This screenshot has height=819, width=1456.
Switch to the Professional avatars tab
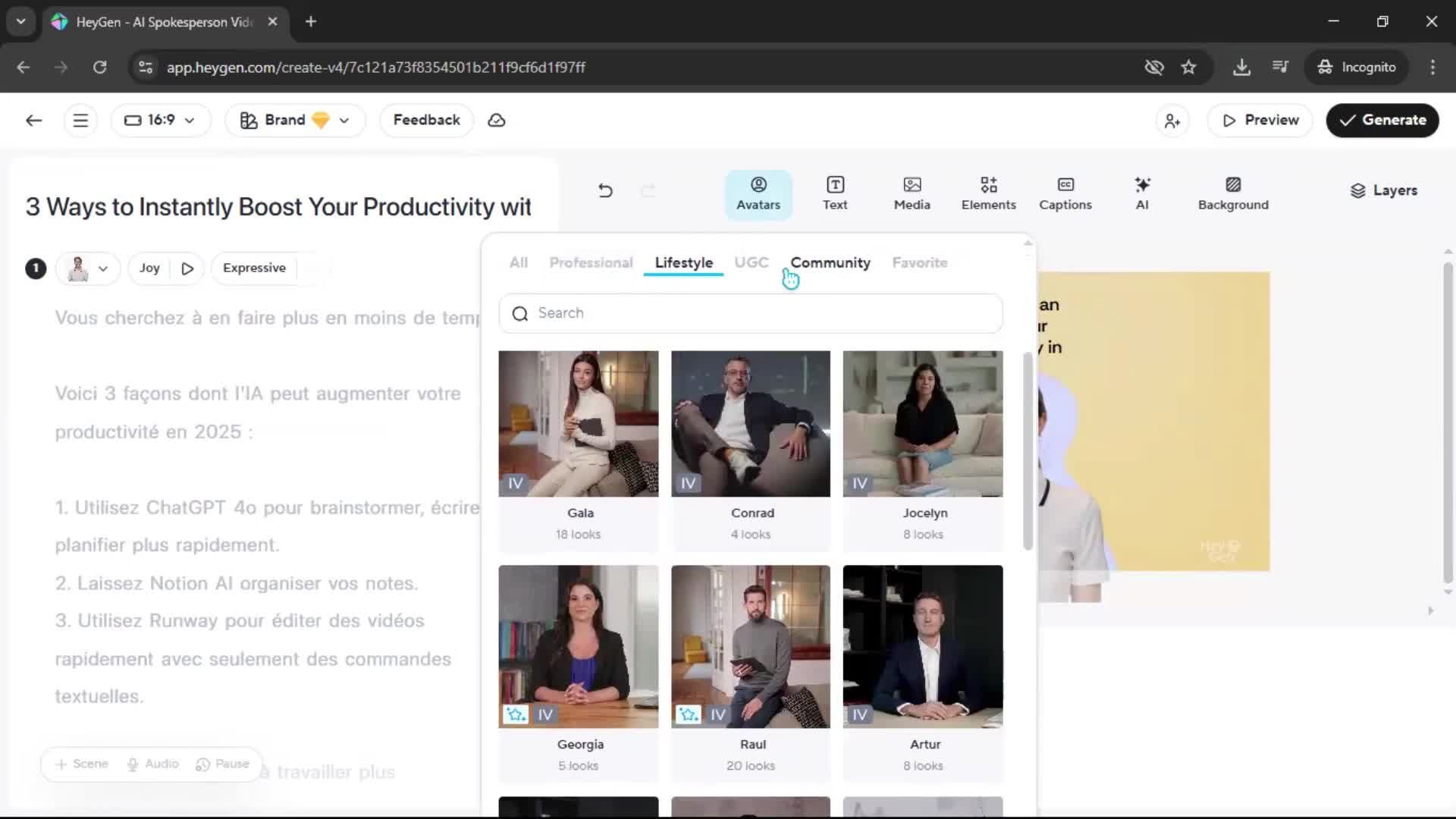[591, 263]
